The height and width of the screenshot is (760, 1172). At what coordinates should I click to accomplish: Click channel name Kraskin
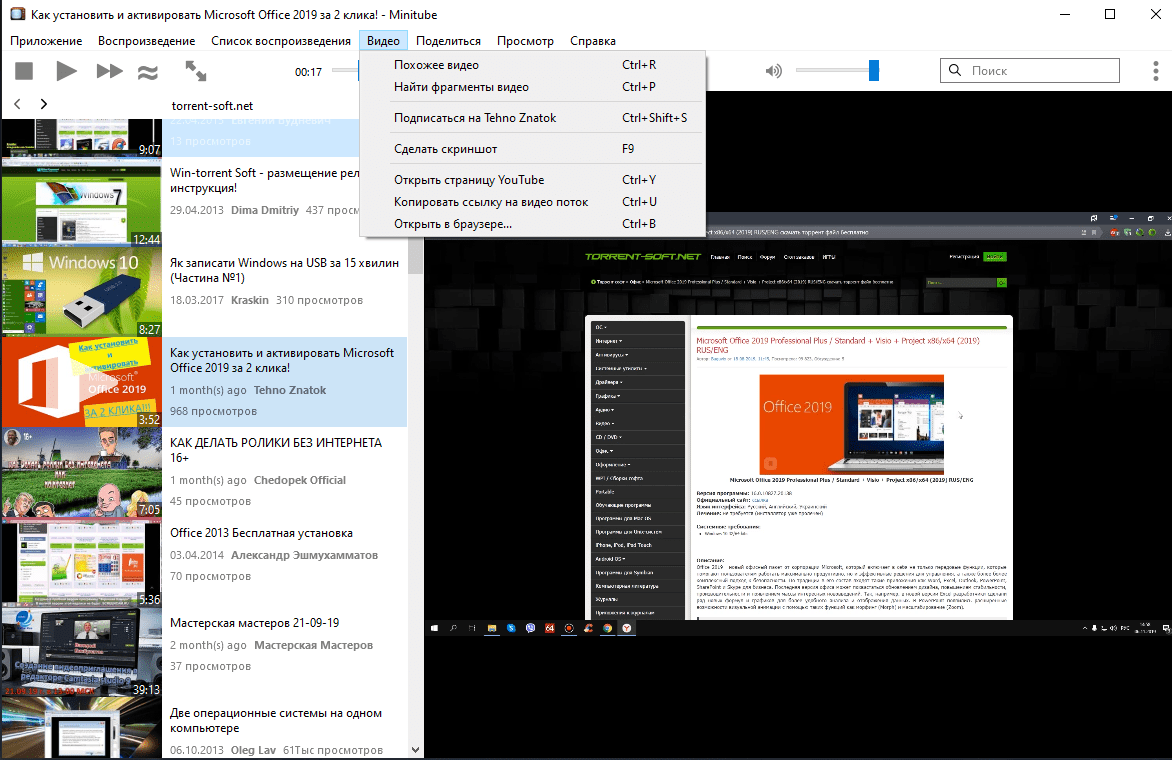[x=250, y=300]
